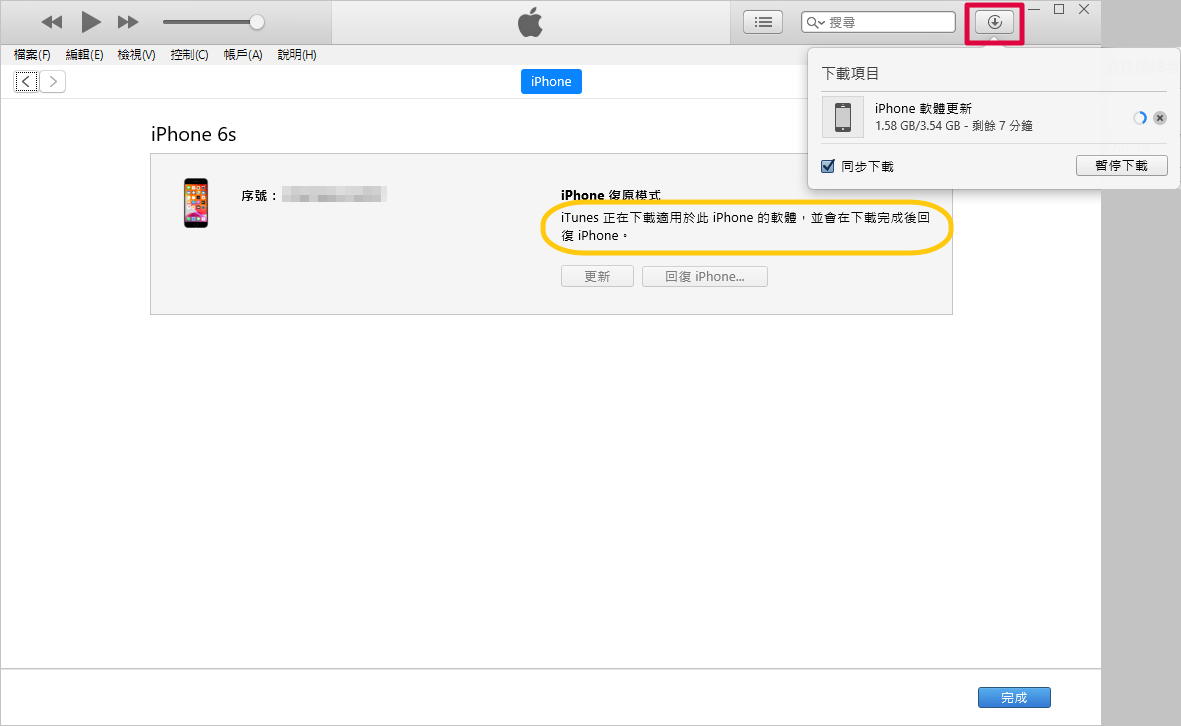
Task: Go forward with the right navigation arrow
Action: 53,81
